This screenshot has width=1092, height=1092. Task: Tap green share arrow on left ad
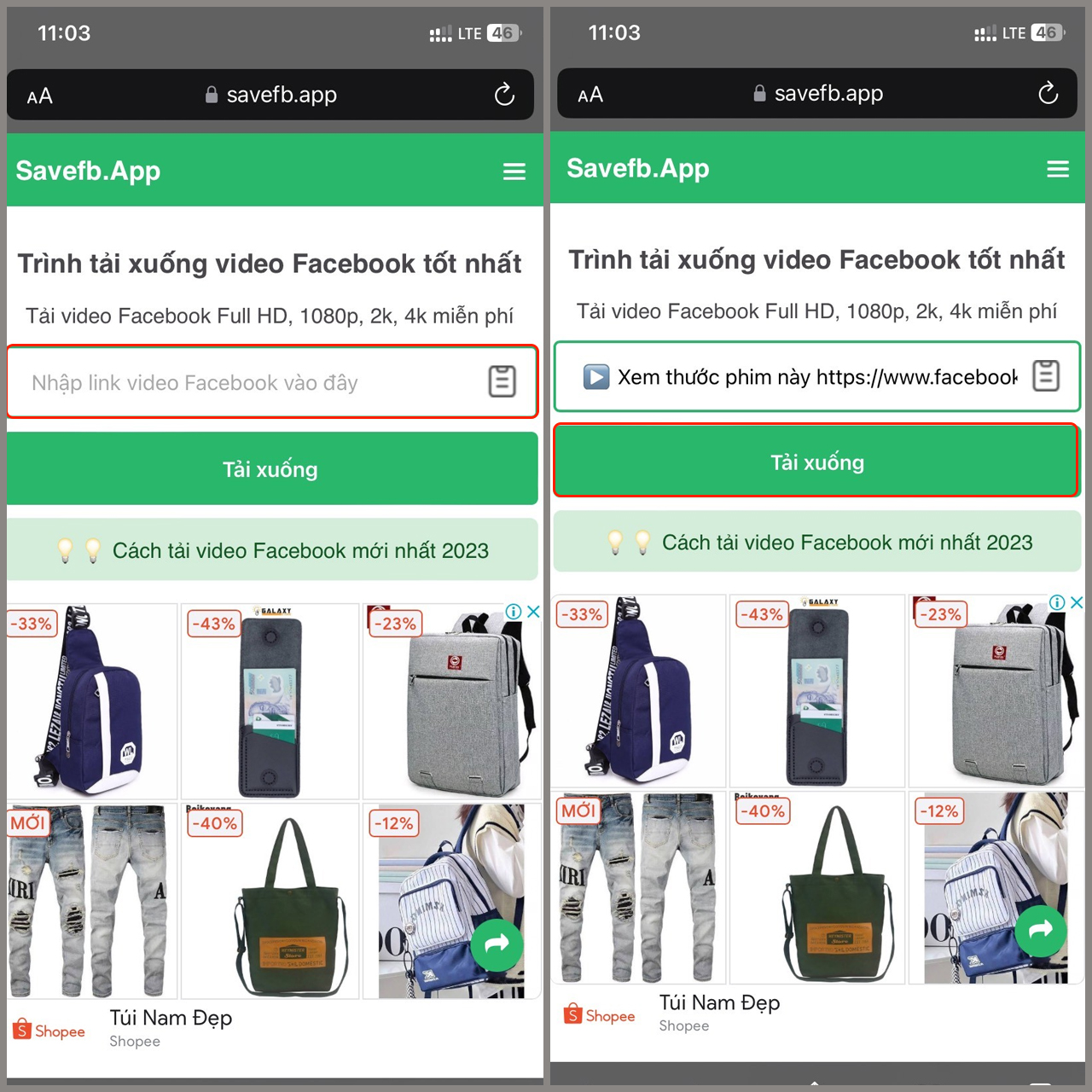coord(497,944)
